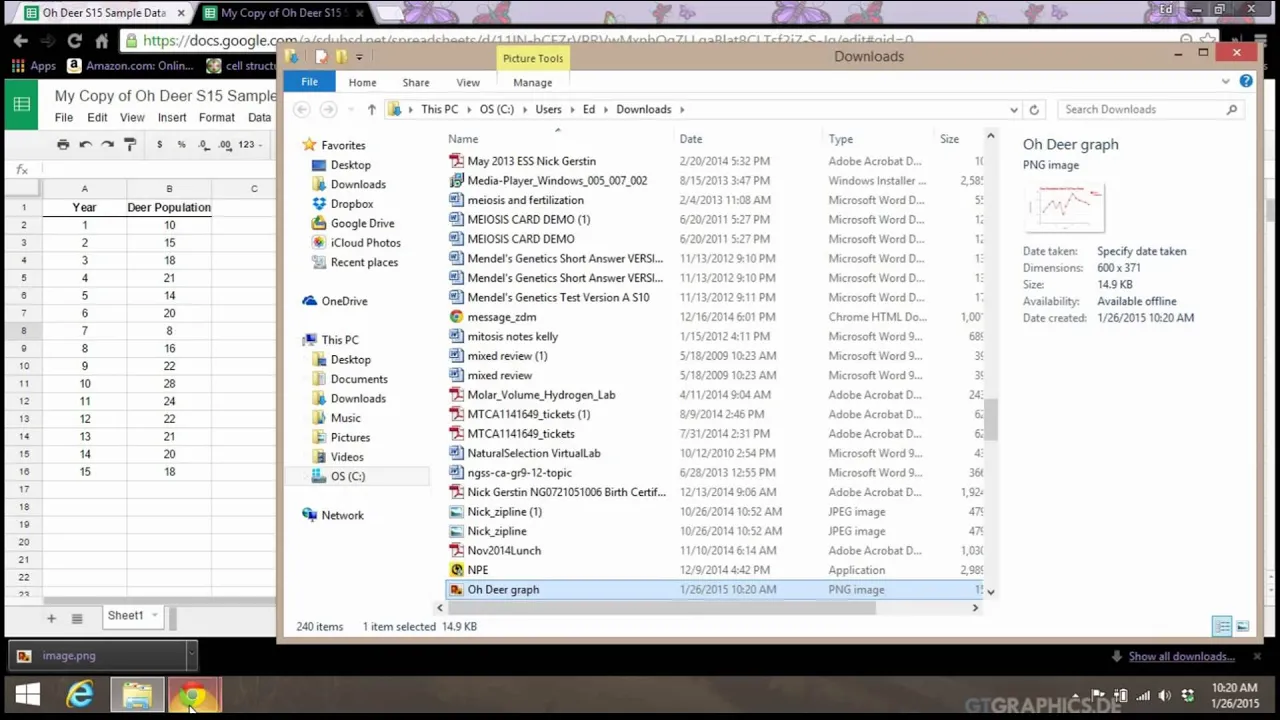The width and height of the screenshot is (1280, 720).
Task: Open the Chrome home page icon
Action: [x=101, y=41]
